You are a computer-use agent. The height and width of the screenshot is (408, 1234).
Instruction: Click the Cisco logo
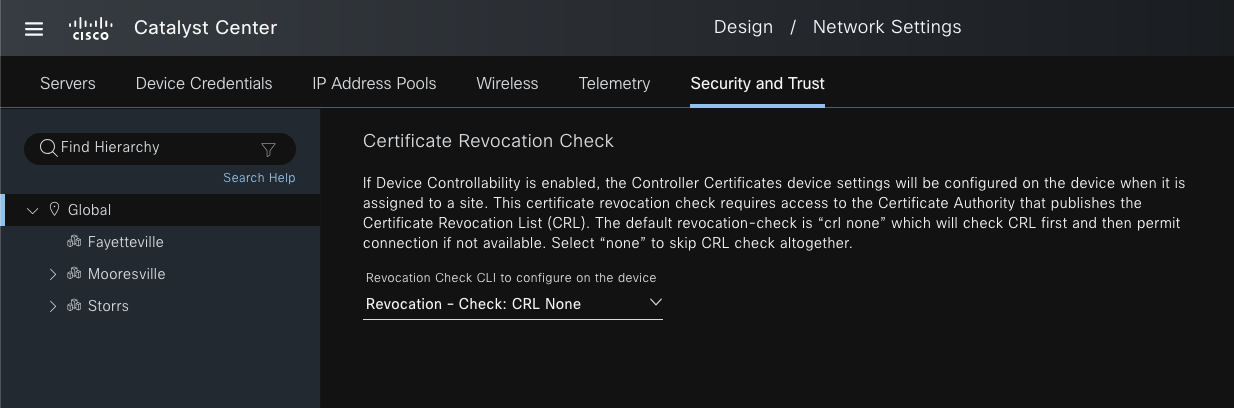(91, 28)
